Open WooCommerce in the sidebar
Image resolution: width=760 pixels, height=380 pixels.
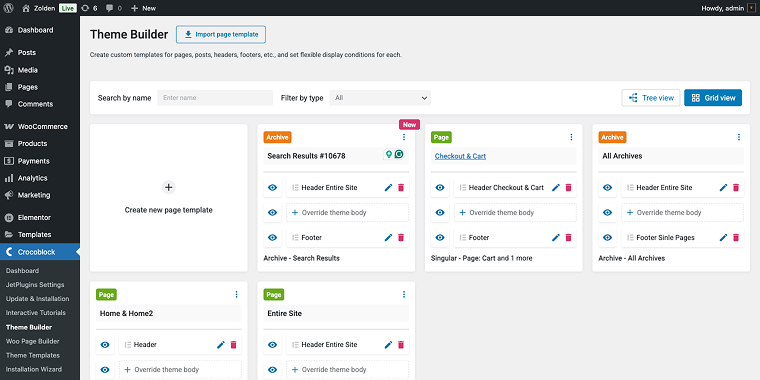40,127
